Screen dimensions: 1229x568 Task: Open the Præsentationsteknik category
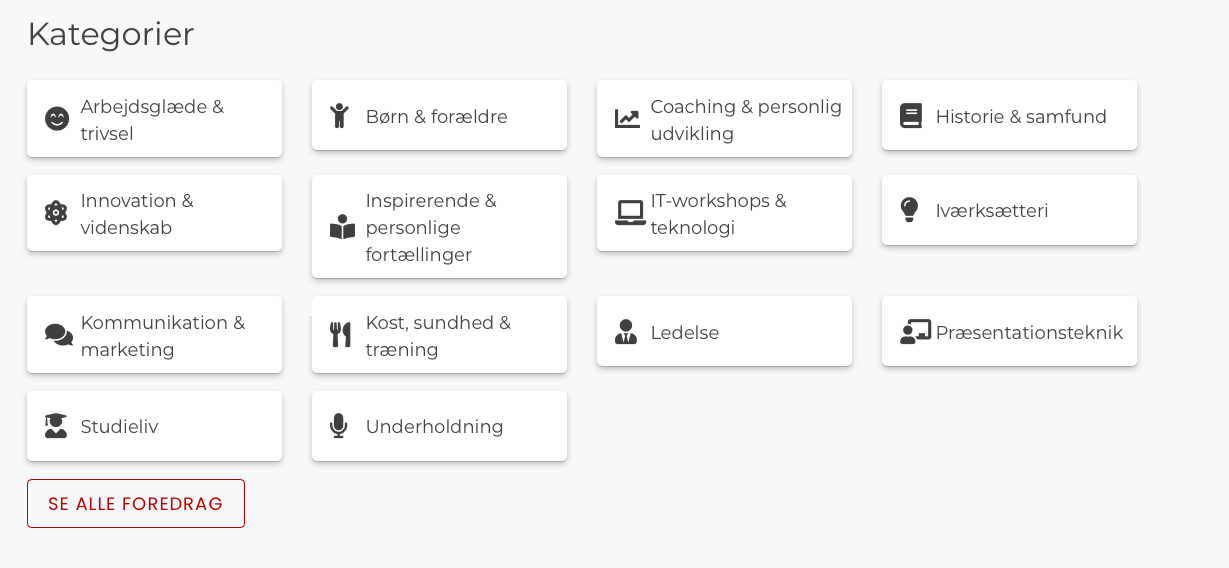(1029, 332)
